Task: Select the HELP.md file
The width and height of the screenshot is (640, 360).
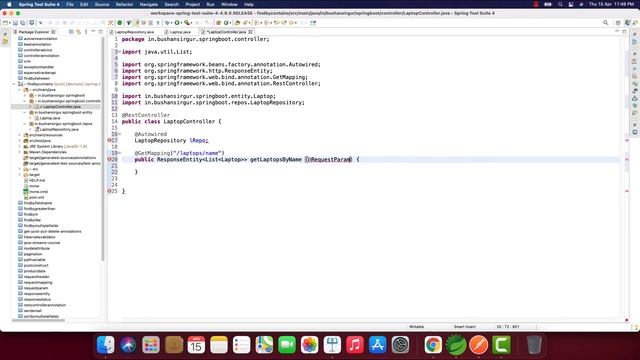Action: click(x=37, y=180)
